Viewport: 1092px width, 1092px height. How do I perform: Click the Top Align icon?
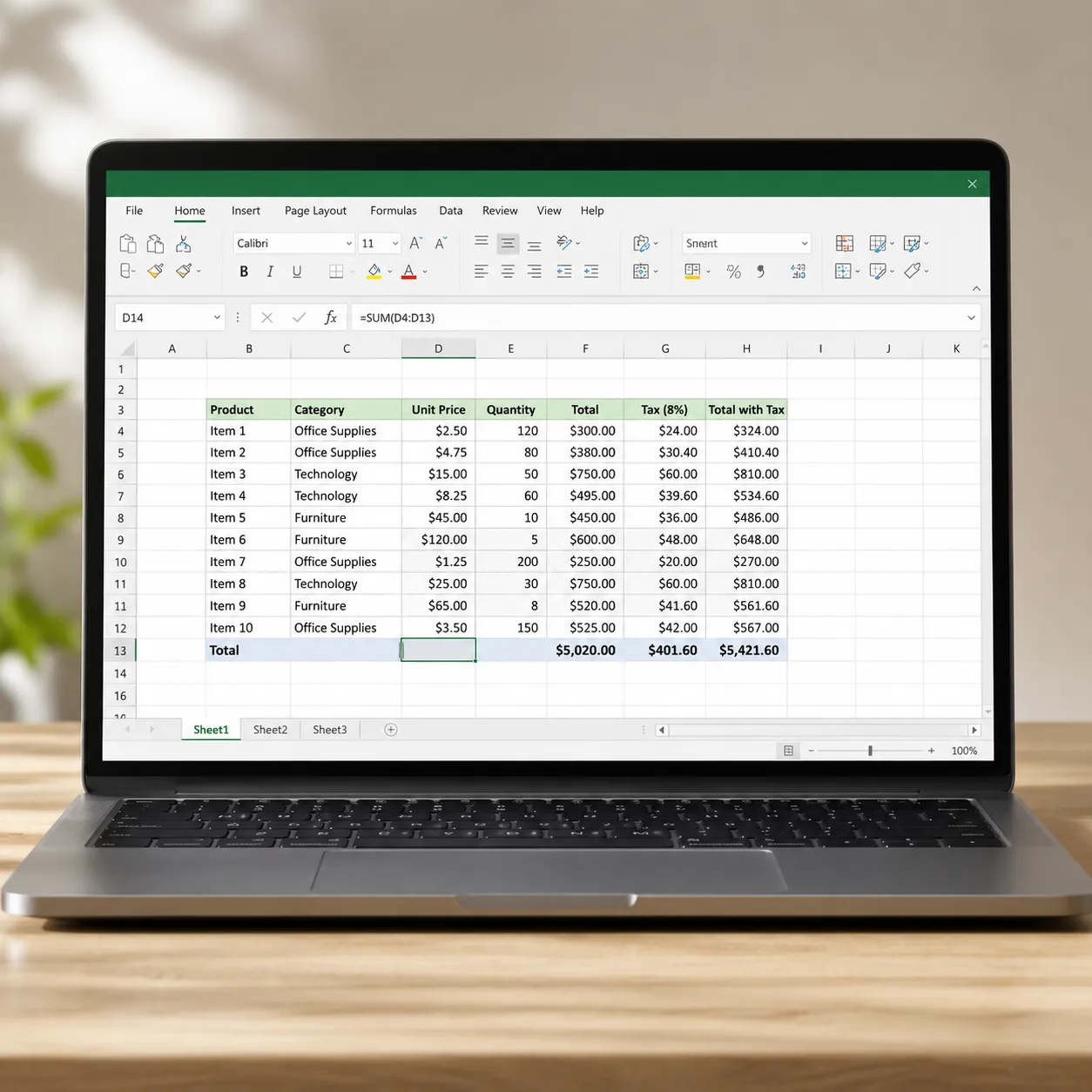(481, 243)
